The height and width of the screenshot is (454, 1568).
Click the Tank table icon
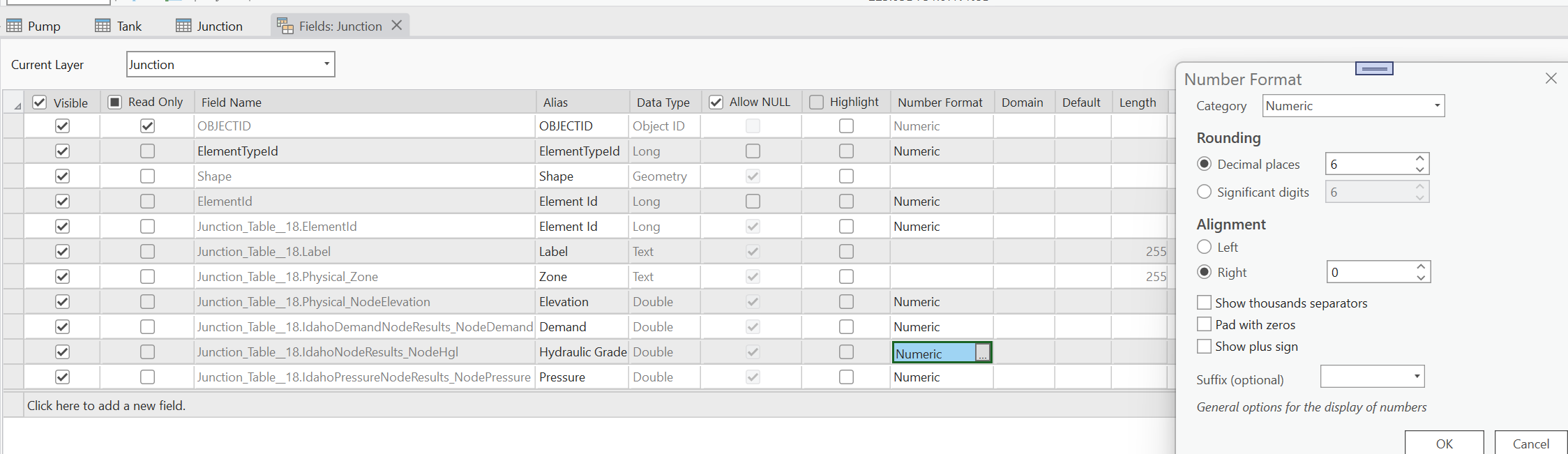coord(103,26)
